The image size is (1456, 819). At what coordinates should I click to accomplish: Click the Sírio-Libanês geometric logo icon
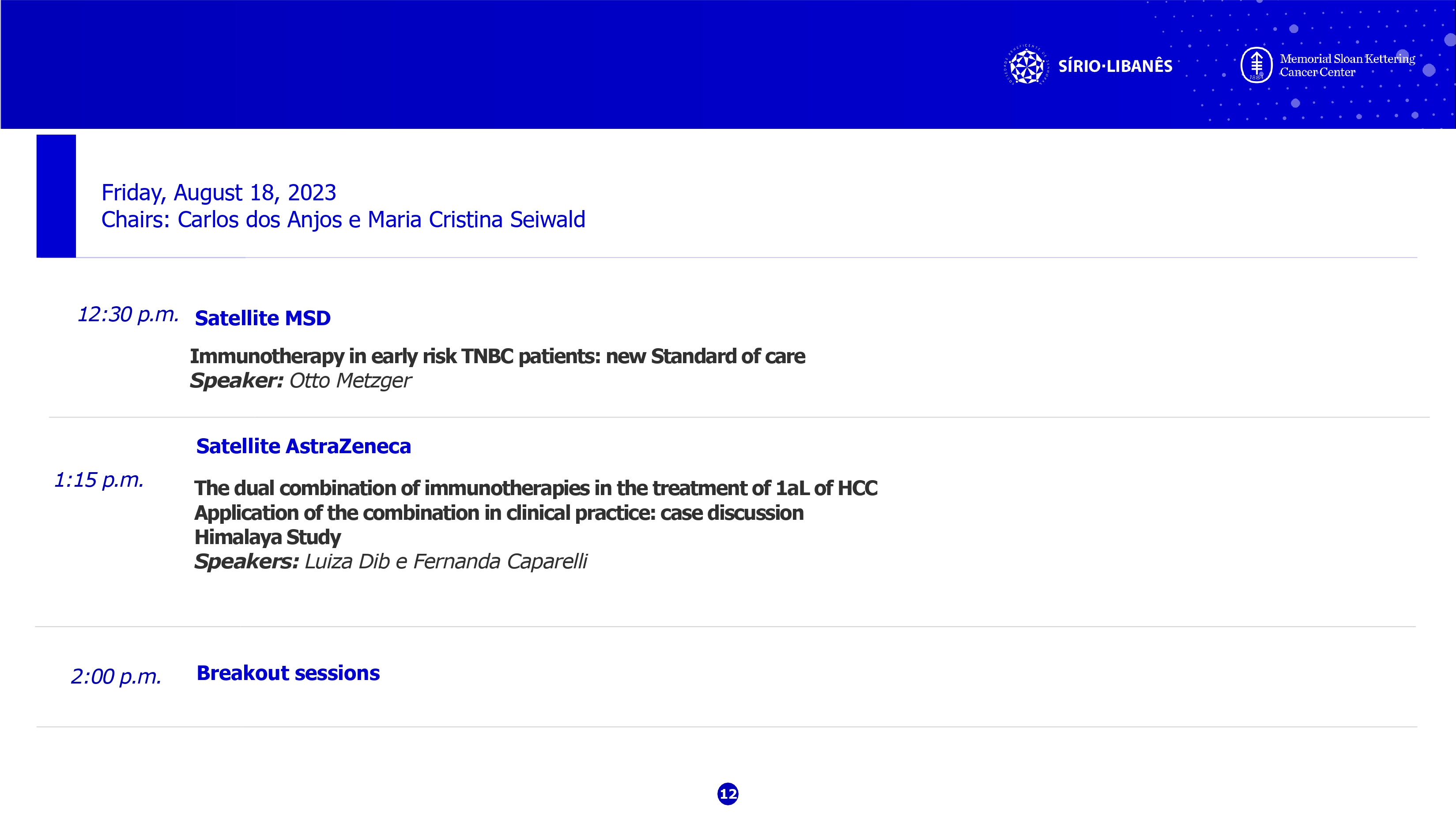coord(1027,65)
